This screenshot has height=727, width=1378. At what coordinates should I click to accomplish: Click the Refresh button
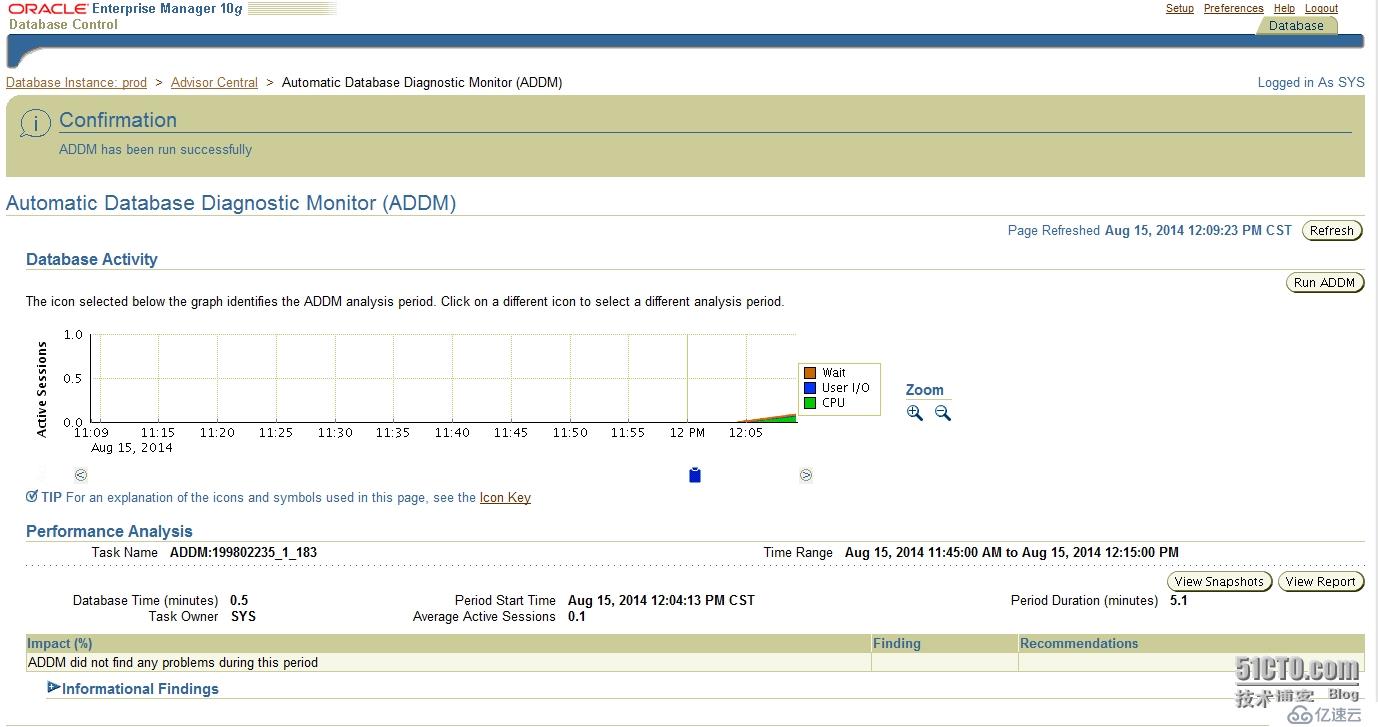tap(1332, 231)
